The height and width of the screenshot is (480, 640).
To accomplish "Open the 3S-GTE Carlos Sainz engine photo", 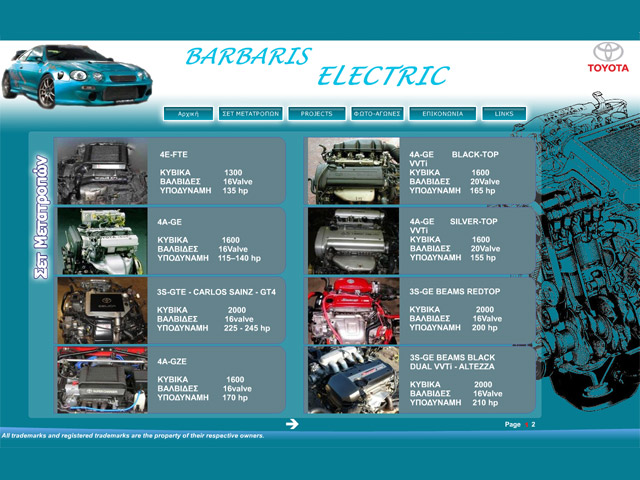I will click(x=102, y=311).
